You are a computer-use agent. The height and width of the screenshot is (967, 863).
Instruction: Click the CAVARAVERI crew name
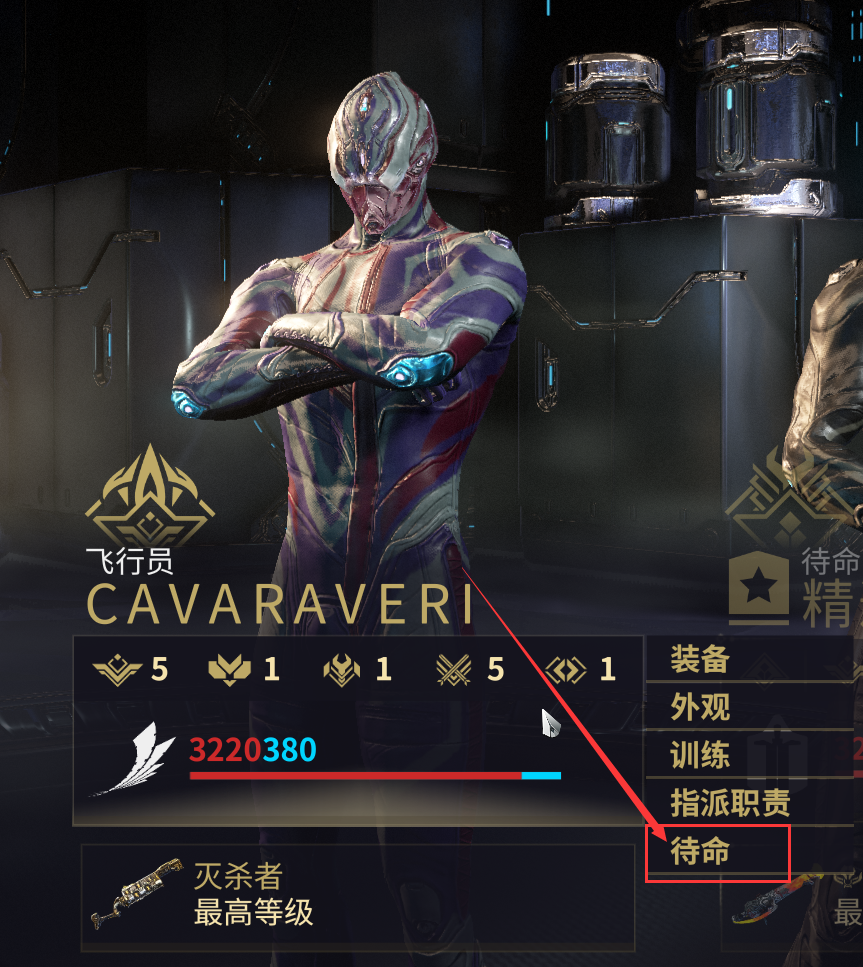coord(281,604)
